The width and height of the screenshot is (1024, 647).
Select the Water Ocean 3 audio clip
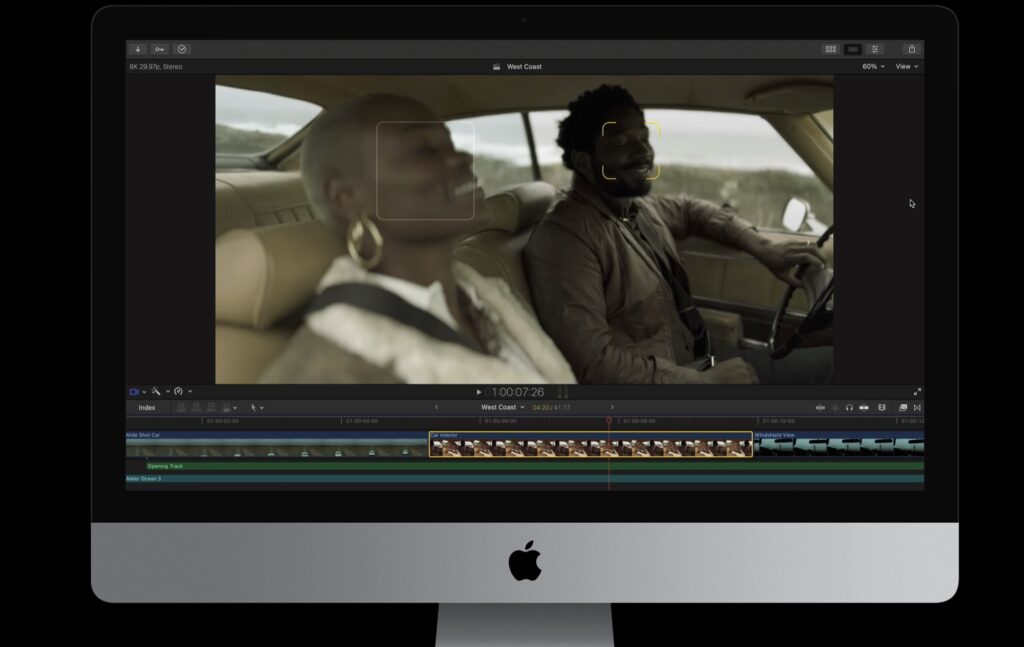click(x=525, y=479)
